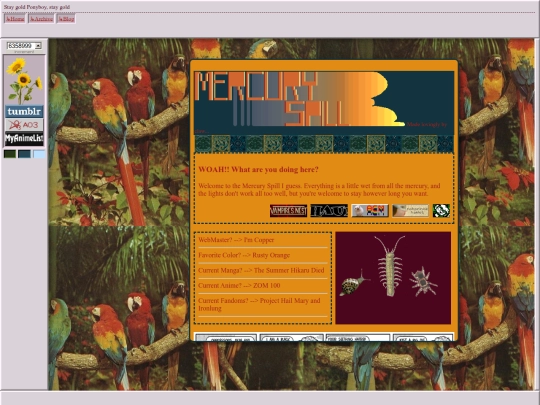This screenshot has height=405, width=540.
Task: Click the centipede sprite image
Action: pyautogui.click(x=390, y=266)
